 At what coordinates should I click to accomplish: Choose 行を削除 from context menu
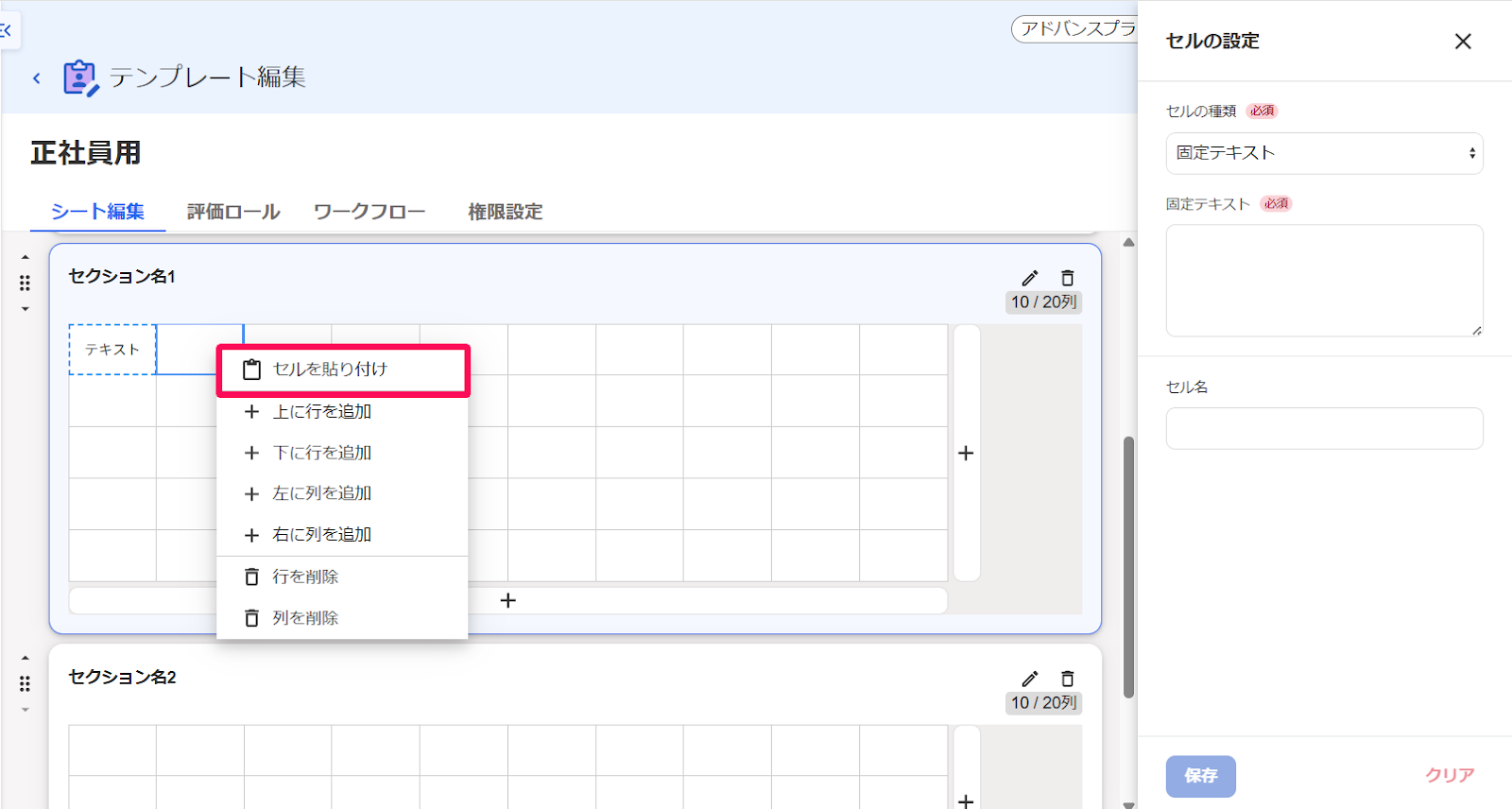click(x=342, y=577)
